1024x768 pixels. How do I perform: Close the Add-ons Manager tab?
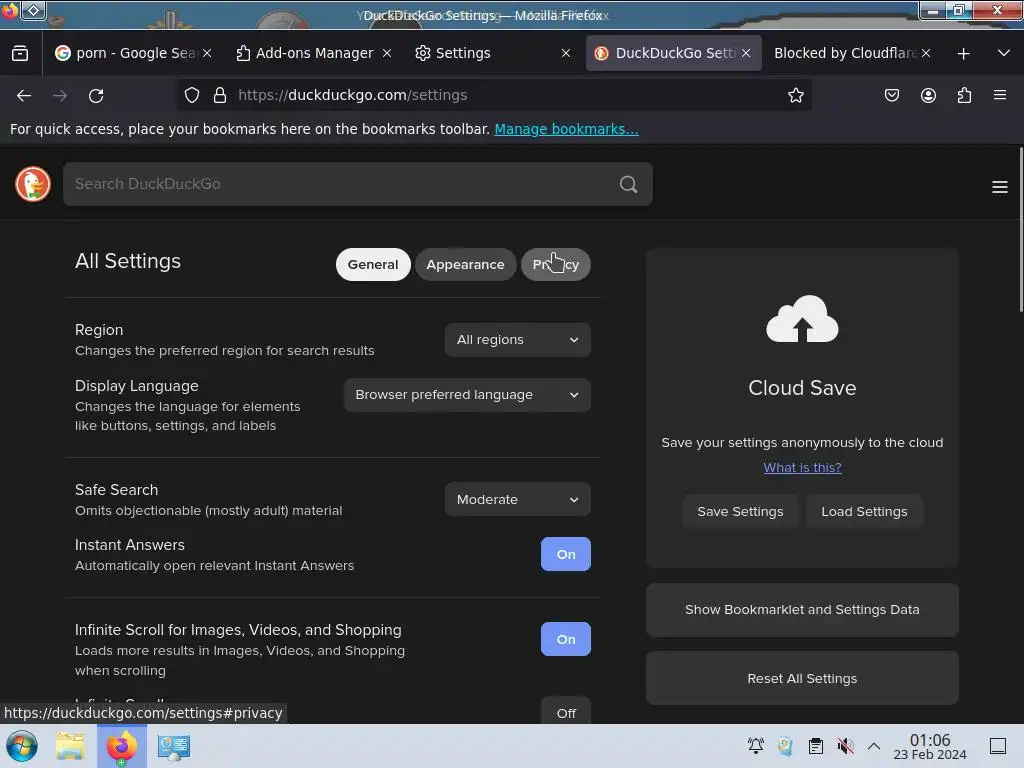(x=387, y=53)
